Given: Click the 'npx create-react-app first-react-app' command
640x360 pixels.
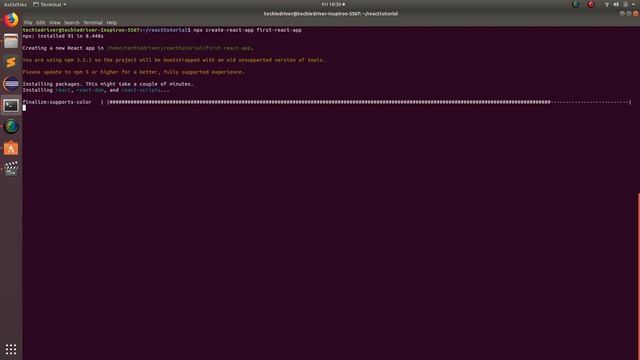Looking at the screenshot, I should pyautogui.click(x=247, y=30).
